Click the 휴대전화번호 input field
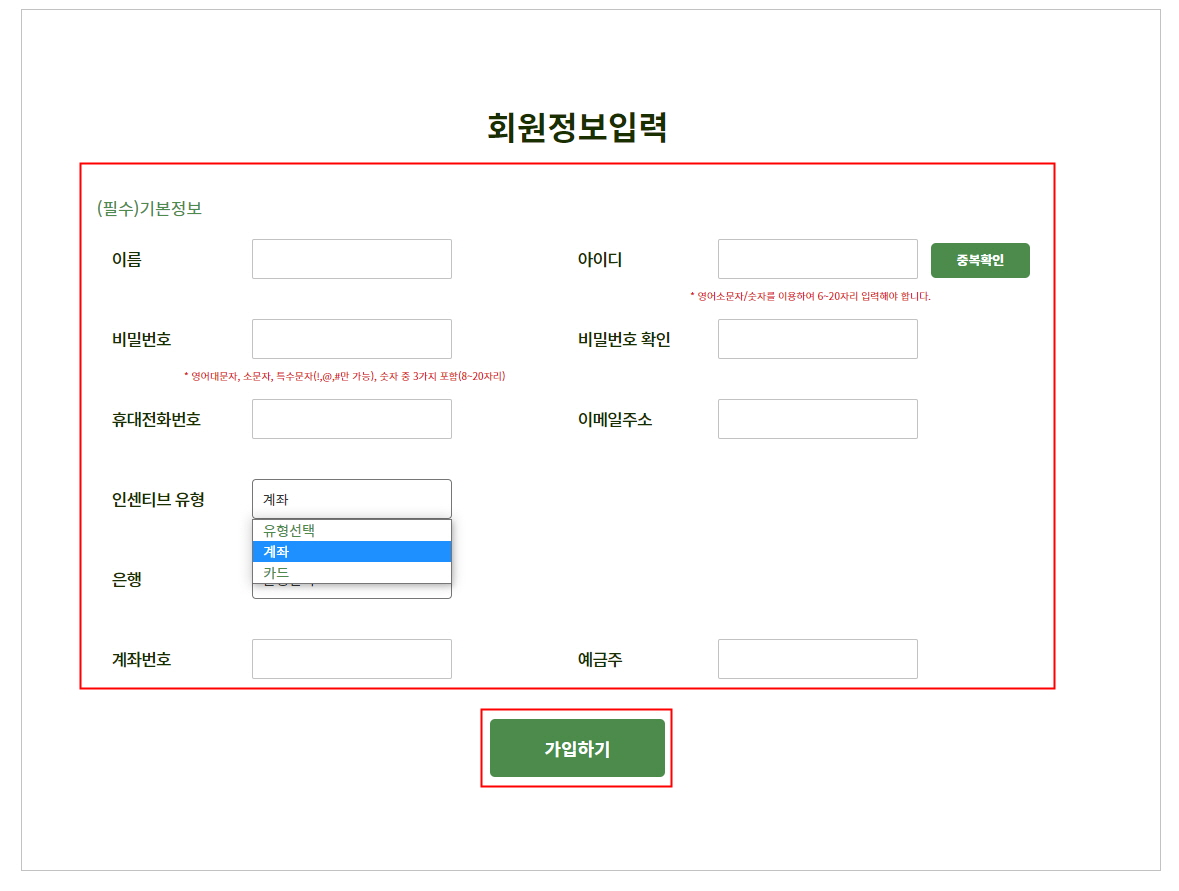 pos(352,419)
